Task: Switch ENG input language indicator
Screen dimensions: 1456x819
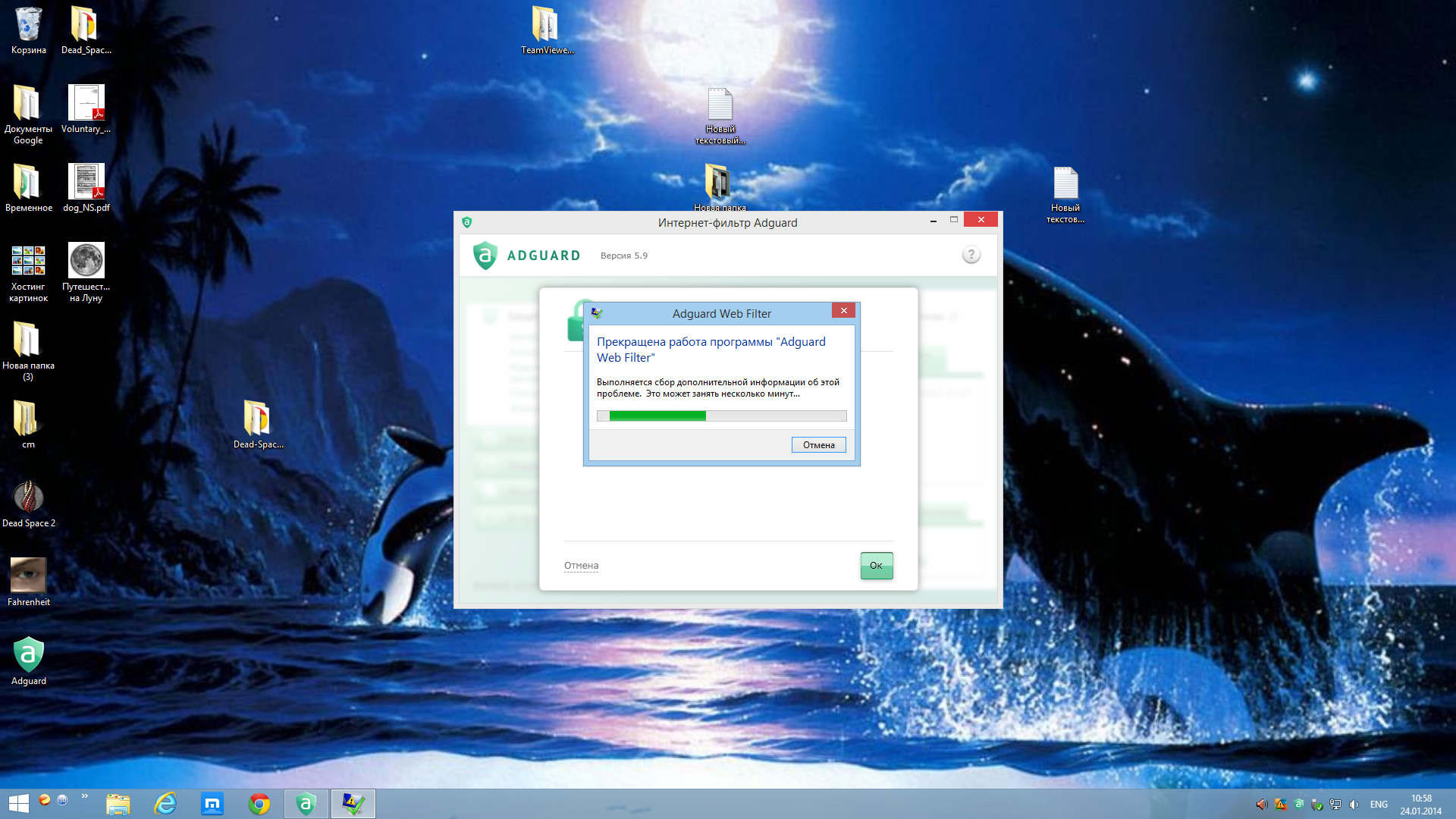Action: pos(1379,805)
